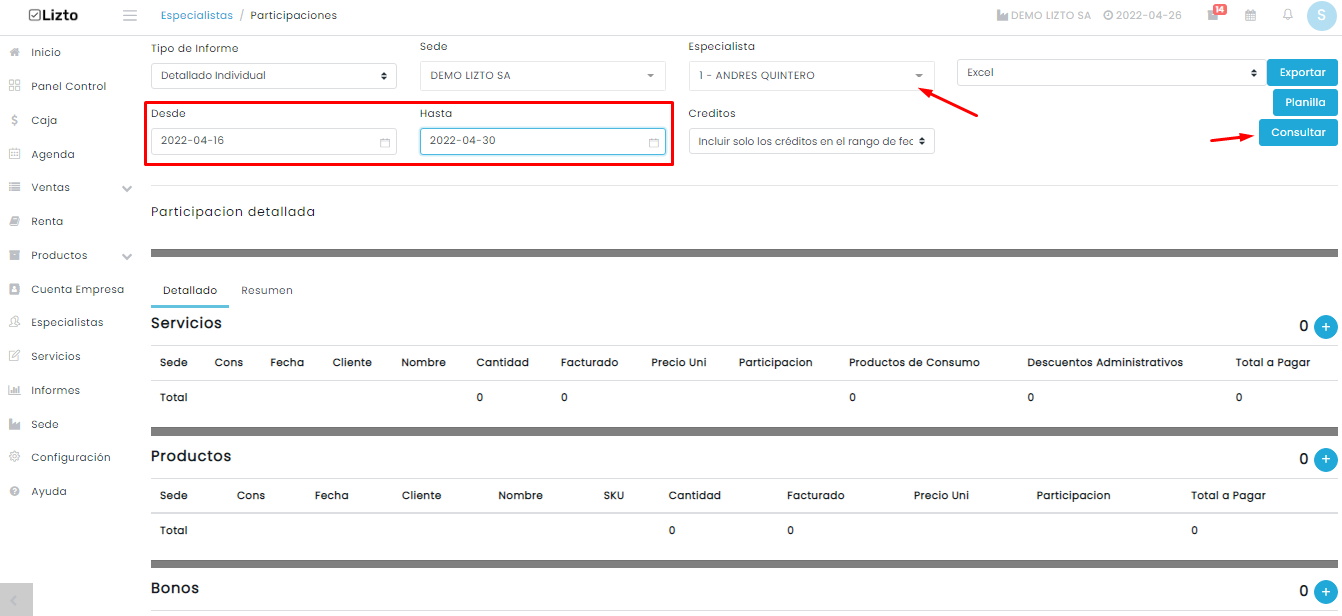The image size is (1342, 616).
Task: Click the red-badged messages icon
Action: (x=1215, y=13)
